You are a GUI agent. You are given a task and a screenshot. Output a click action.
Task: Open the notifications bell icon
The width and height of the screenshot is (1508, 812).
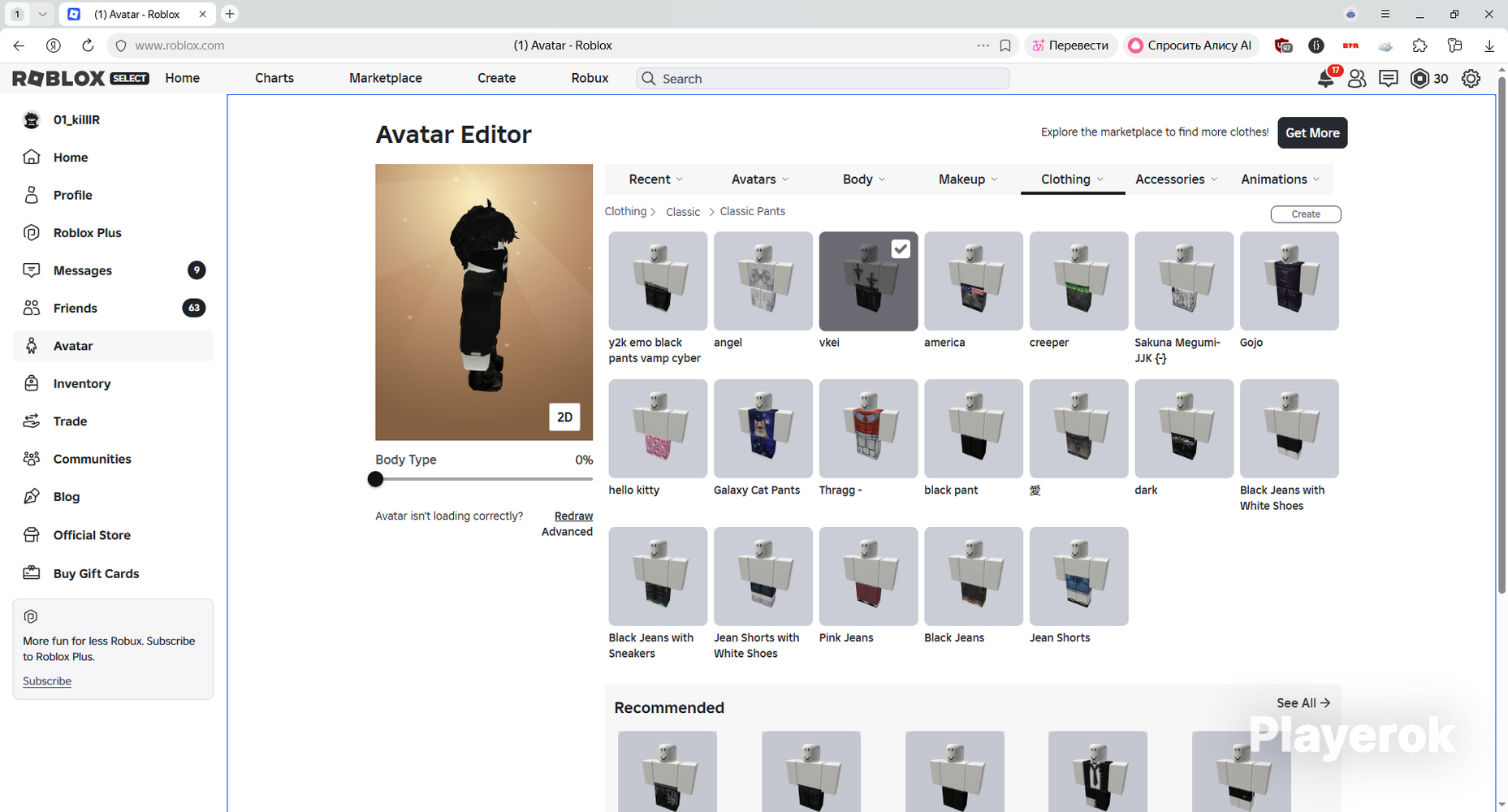pos(1325,78)
